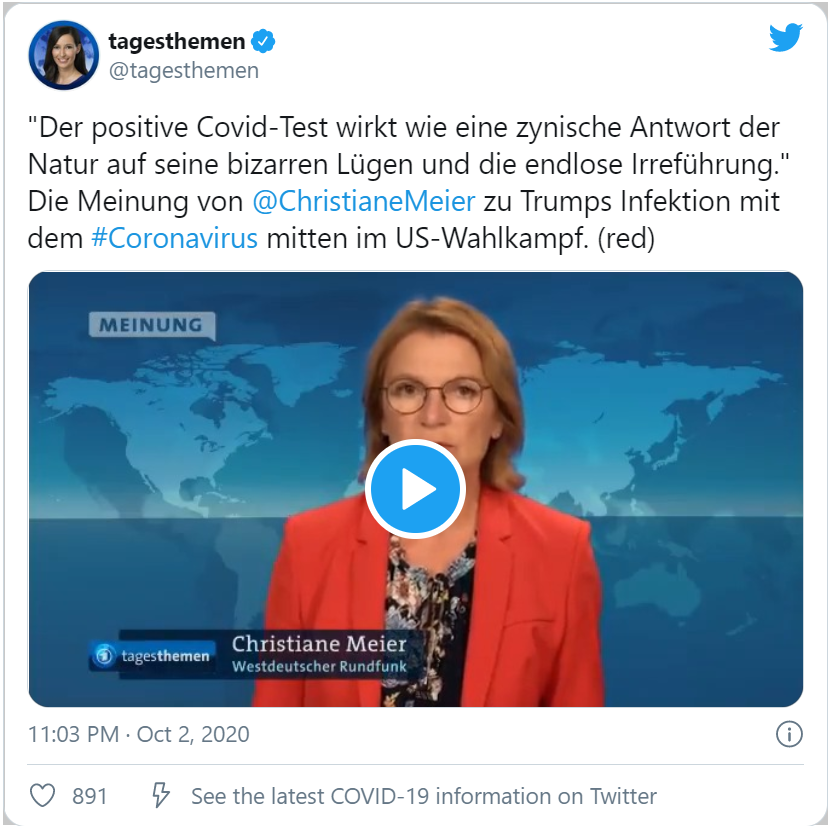Play the embedded video
Screen dimensions: 832x831
coord(415,490)
